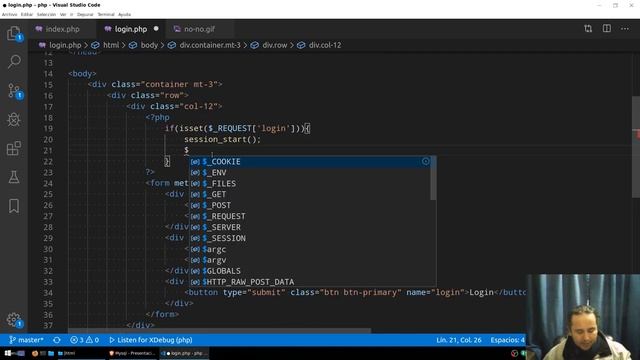Choose the $HTTP_RAW_POST_DATA suggestion
640x360 pixels.
tap(309, 282)
